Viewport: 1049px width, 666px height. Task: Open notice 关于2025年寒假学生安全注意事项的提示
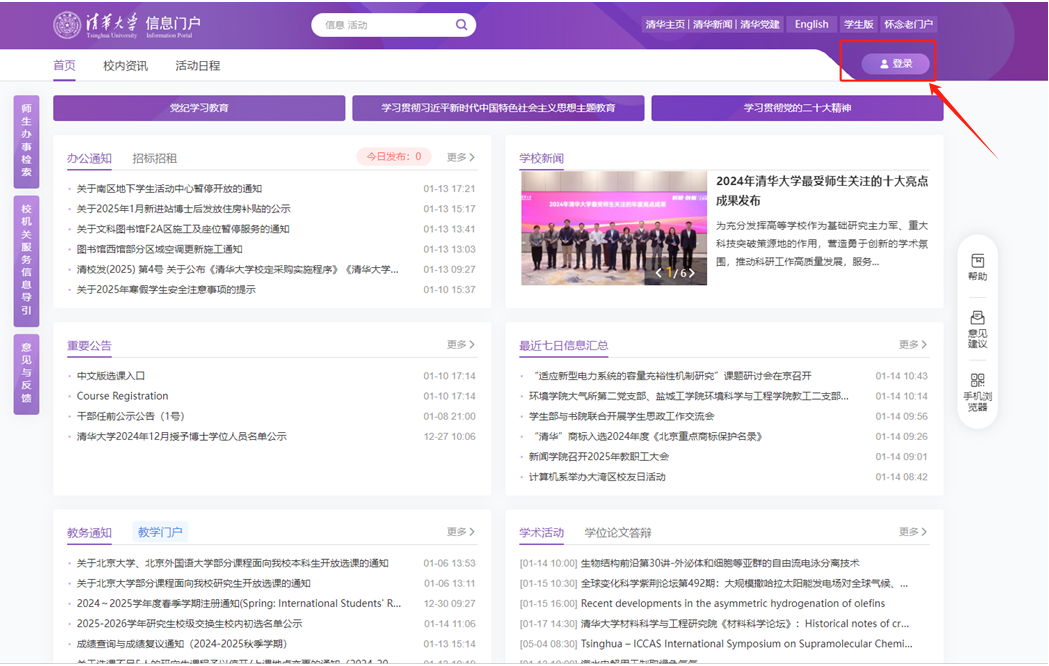(166, 290)
